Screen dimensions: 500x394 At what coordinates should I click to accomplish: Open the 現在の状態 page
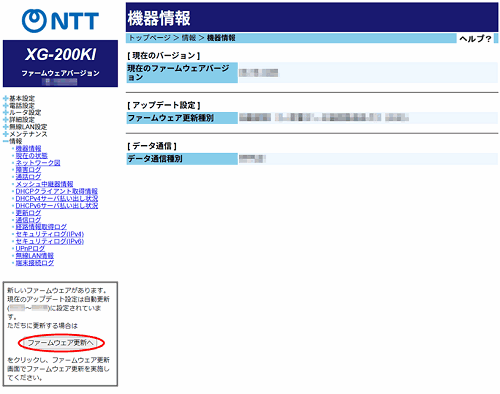tap(32, 156)
